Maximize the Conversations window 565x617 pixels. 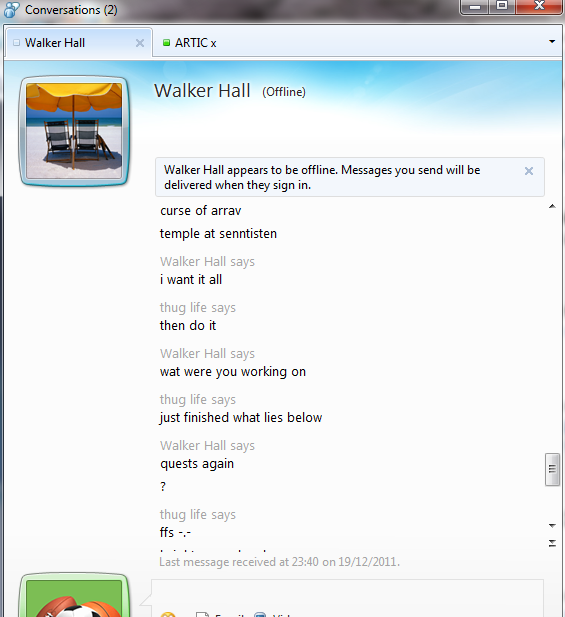click(502, 6)
